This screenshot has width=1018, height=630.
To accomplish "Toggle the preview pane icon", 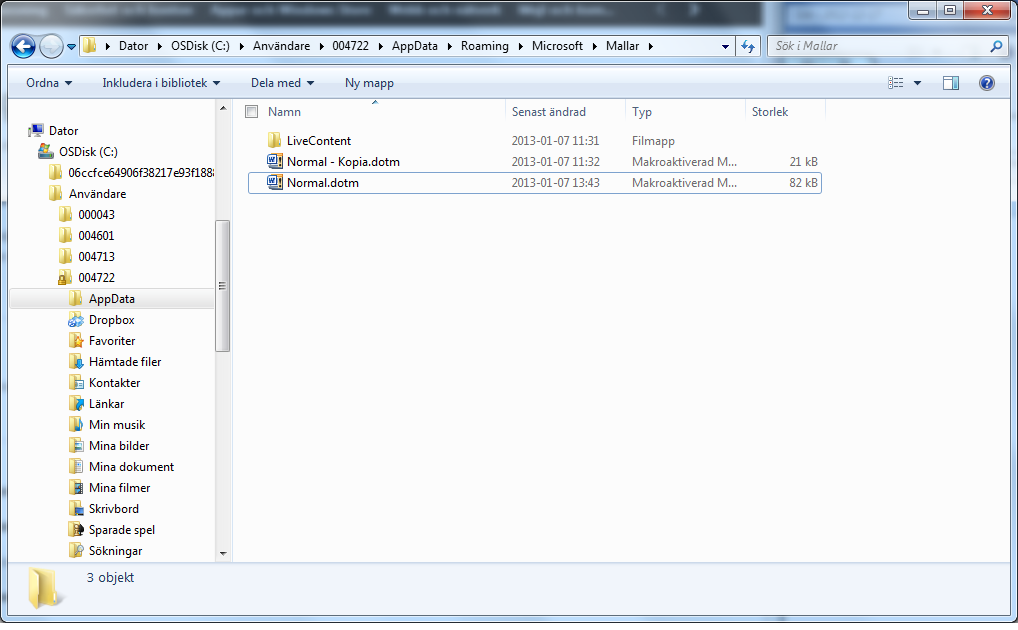I will click(950, 83).
